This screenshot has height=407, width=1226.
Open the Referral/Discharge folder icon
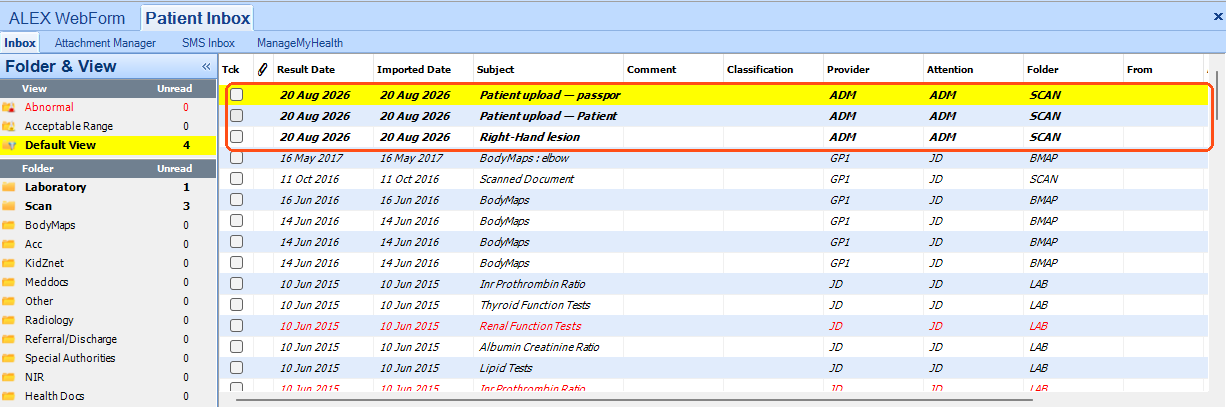pos(9,339)
